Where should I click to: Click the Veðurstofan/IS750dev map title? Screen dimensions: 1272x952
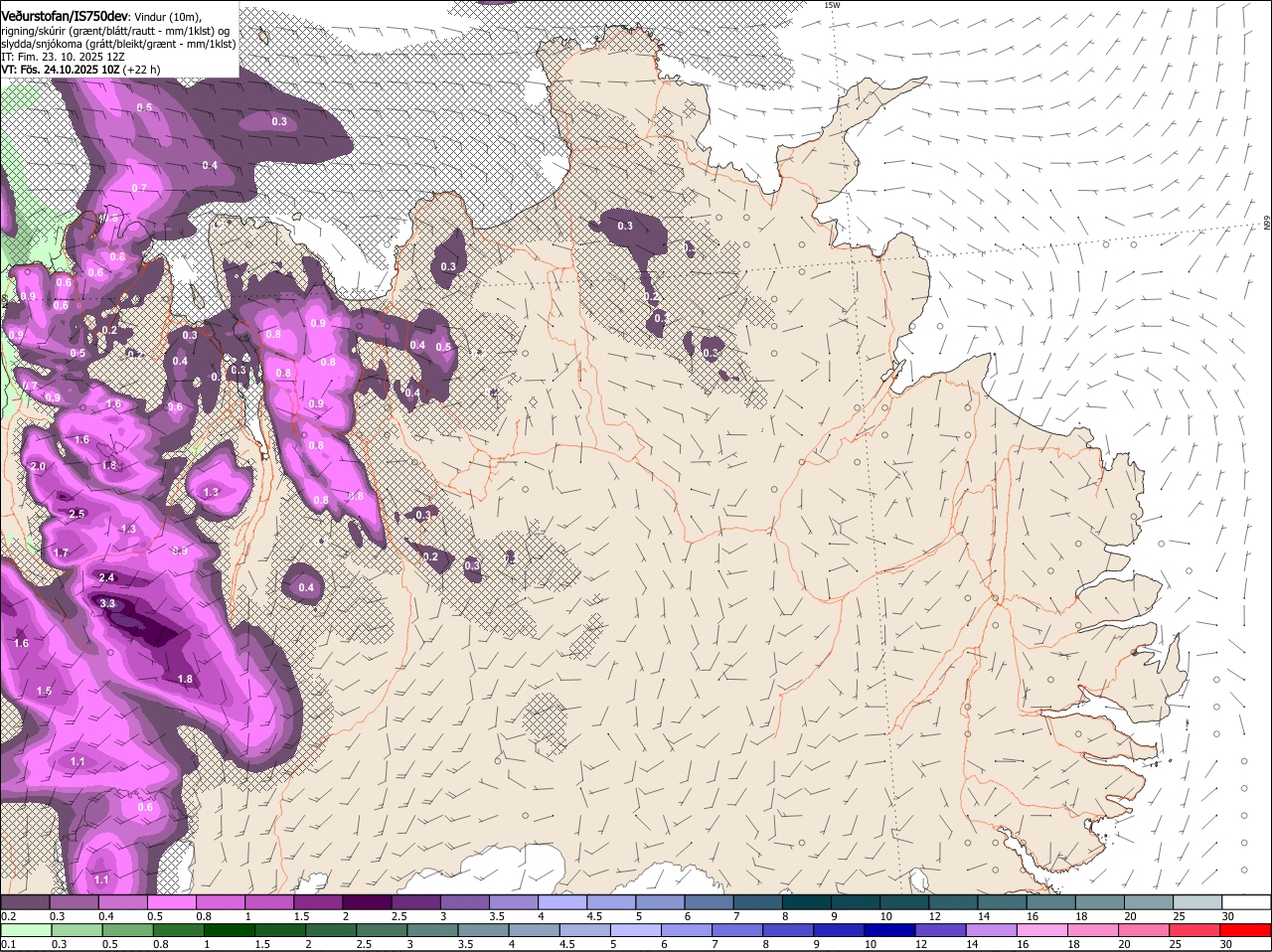[x=65, y=16]
